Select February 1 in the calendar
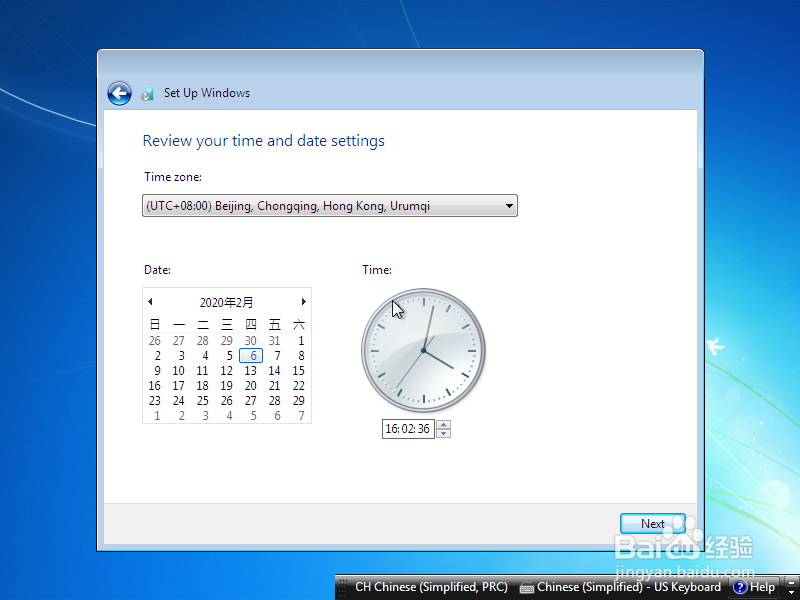The image size is (800, 600). tap(301, 341)
